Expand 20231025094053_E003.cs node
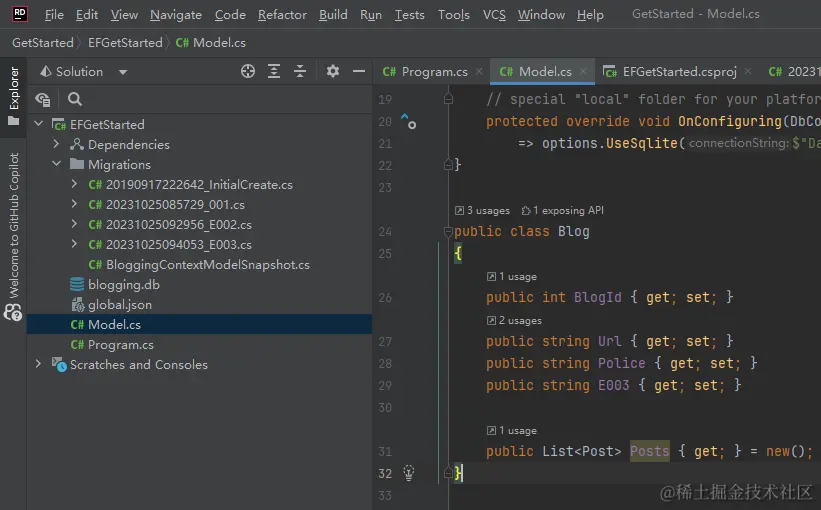This screenshot has height=510, width=821. pos(74,243)
